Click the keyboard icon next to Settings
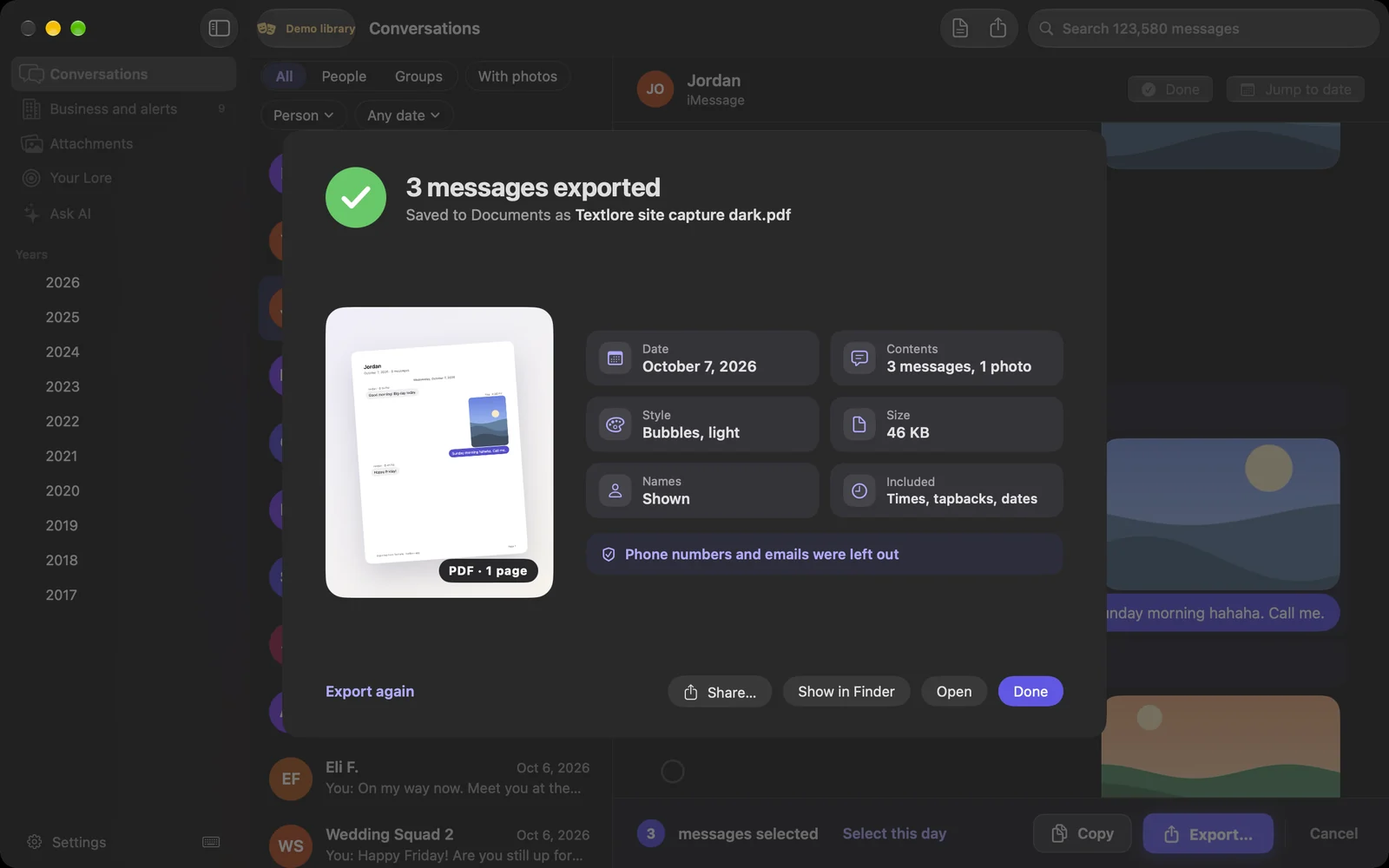The height and width of the screenshot is (868, 1389). click(x=211, y=842)
